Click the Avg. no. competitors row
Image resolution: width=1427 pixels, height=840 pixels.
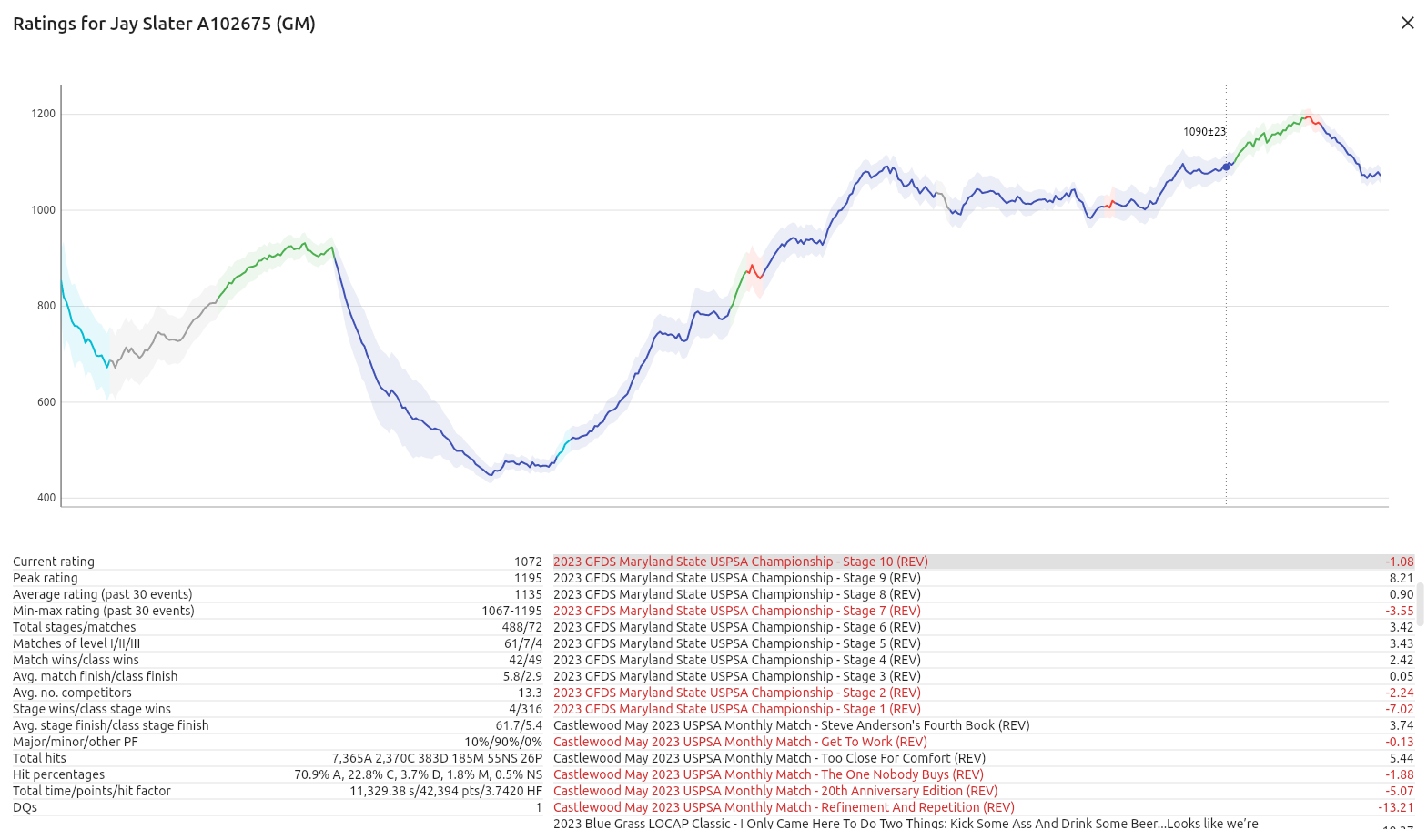(x=278, y=693)
